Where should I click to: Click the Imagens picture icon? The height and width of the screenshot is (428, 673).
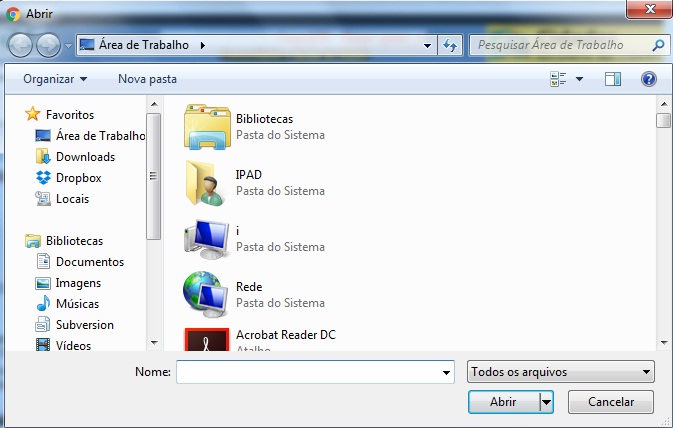pos(43,283)
